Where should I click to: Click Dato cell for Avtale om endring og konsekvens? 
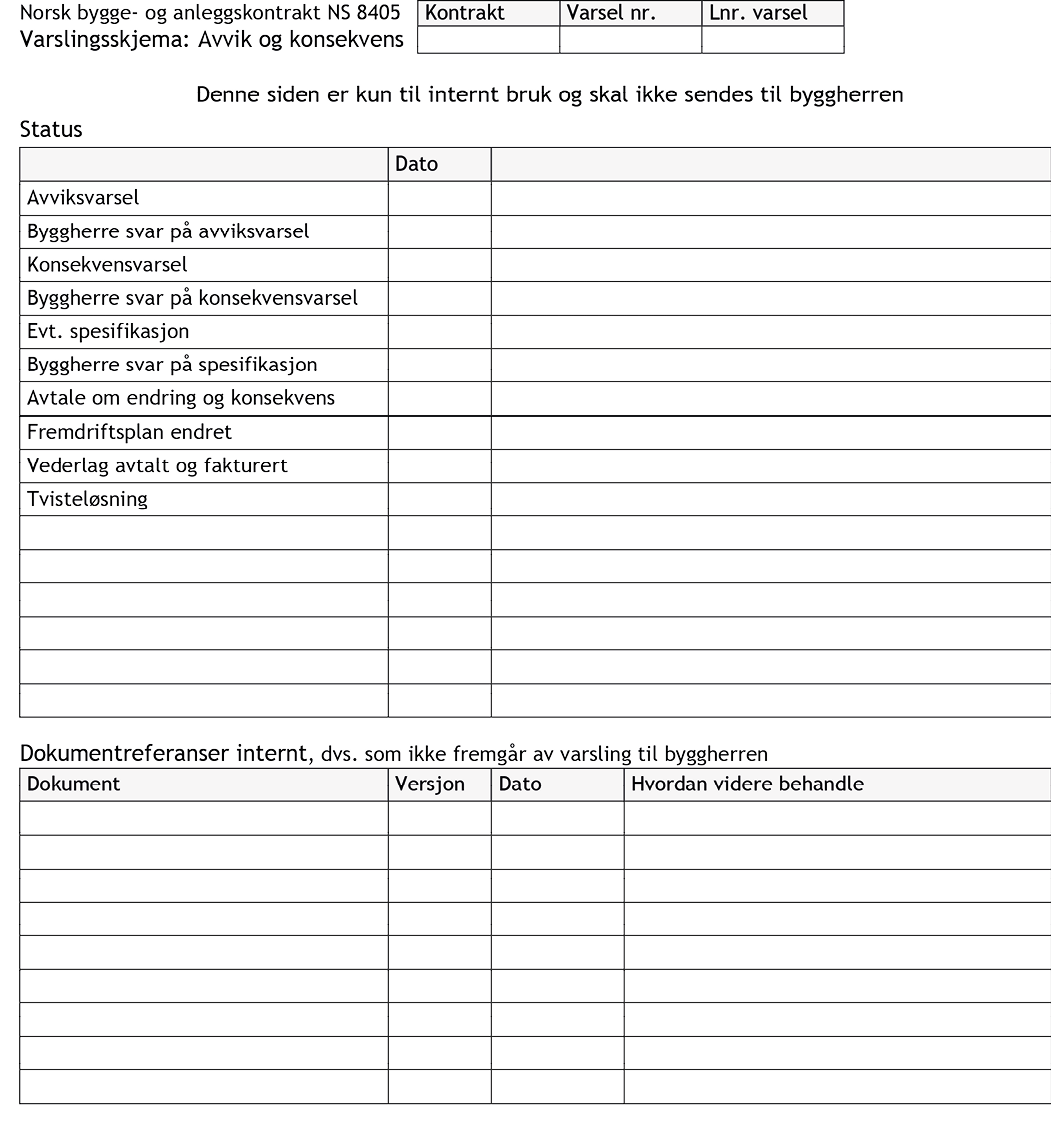[x=439, y=398]
